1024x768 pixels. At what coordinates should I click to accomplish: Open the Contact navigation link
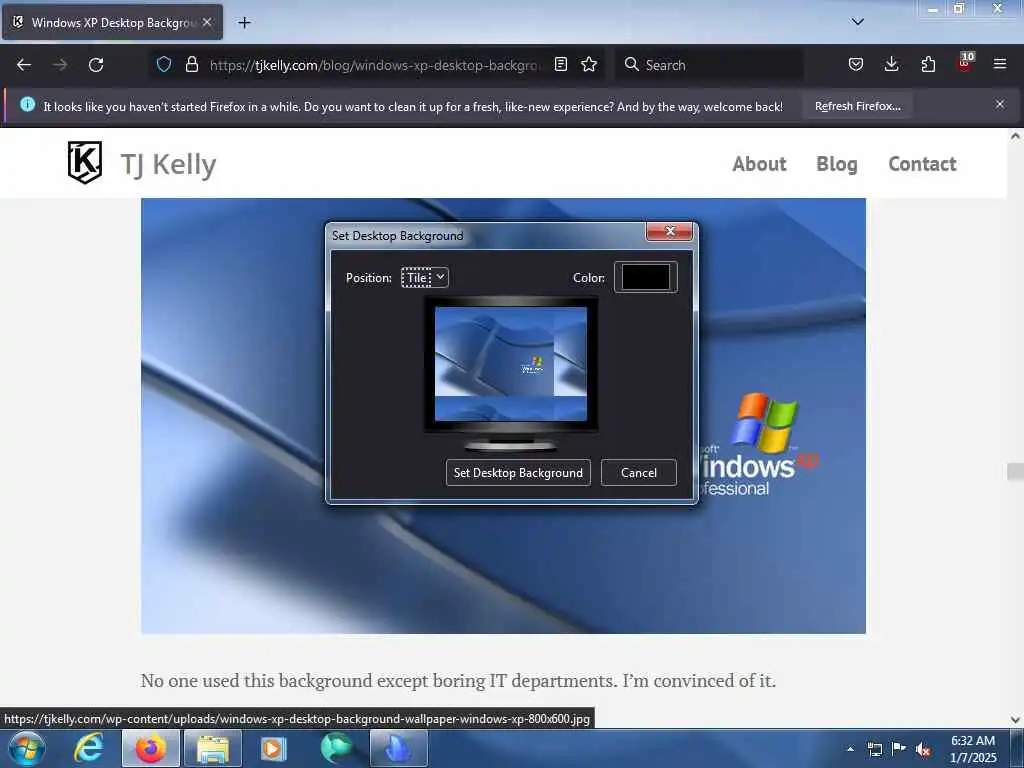(x=922, y=164)
